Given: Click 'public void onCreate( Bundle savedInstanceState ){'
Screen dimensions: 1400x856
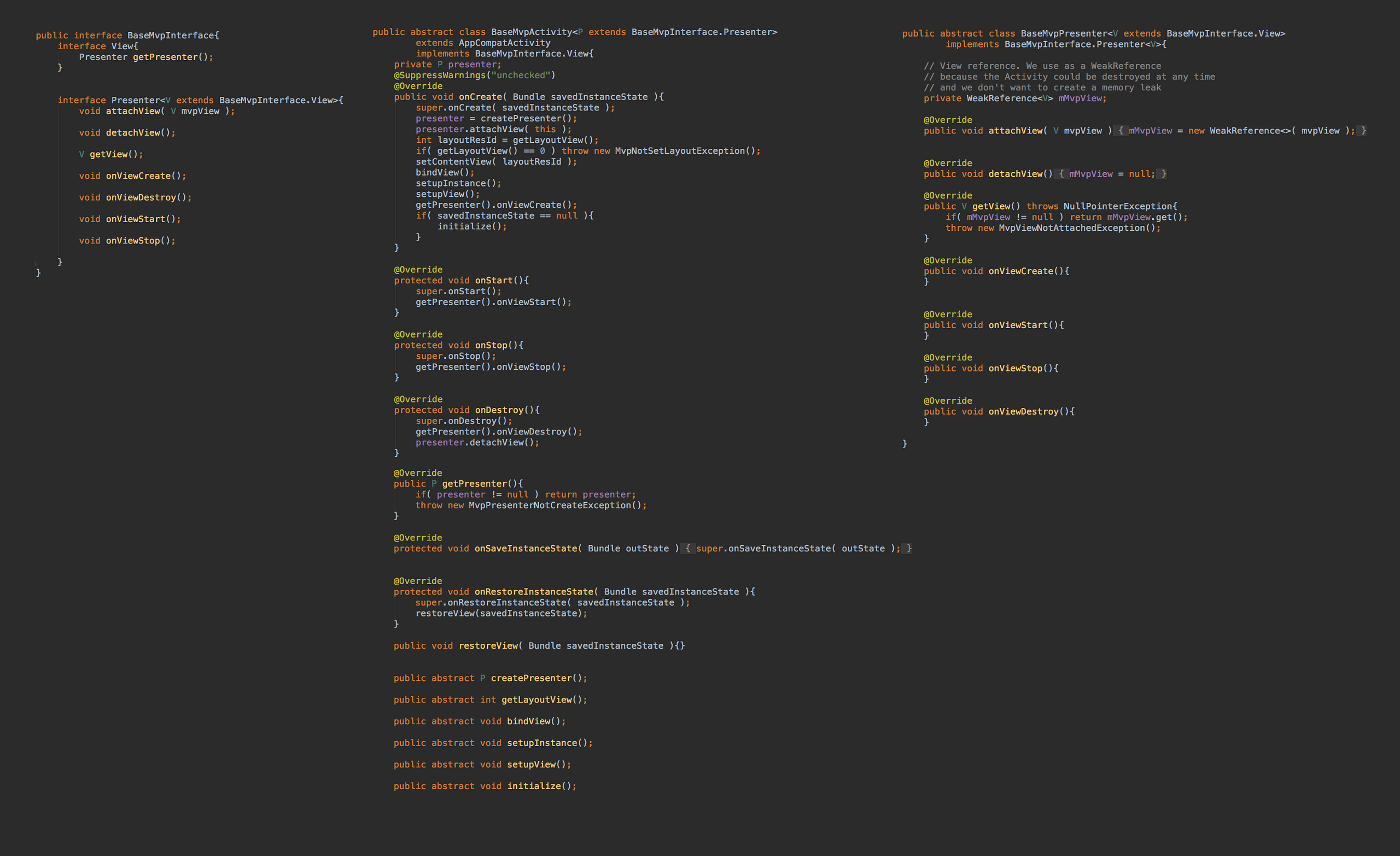Looking at the screenshot, I should [529, 97].
